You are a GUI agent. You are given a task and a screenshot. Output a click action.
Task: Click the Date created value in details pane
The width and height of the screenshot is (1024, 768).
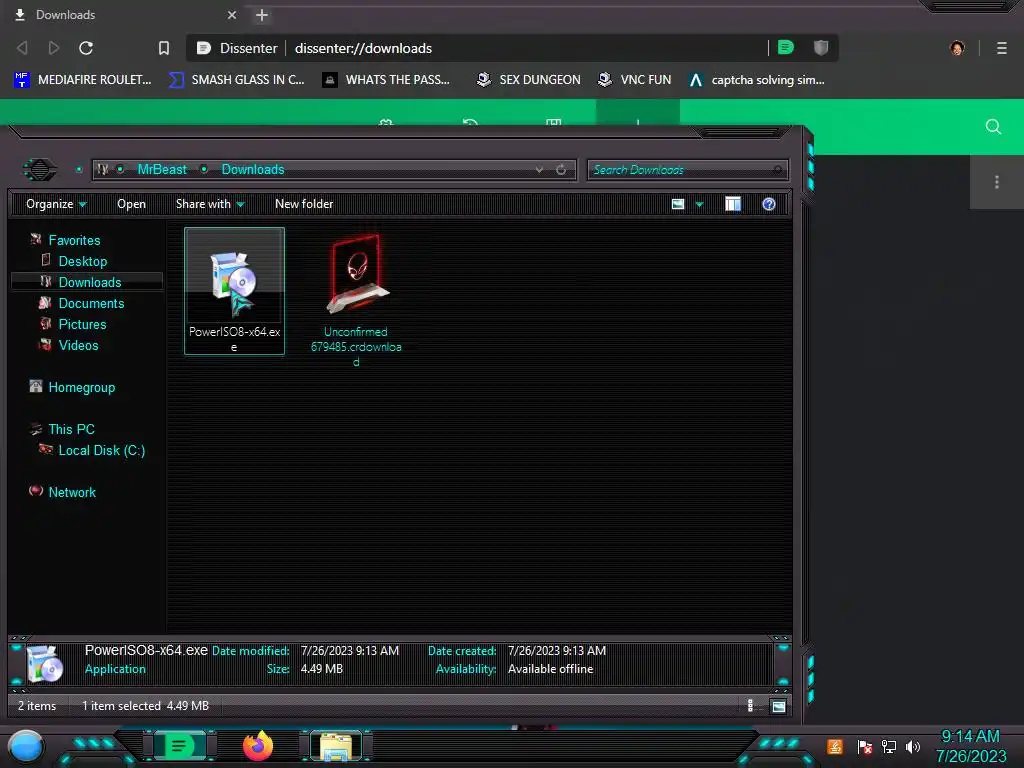[x=556, y=650]
